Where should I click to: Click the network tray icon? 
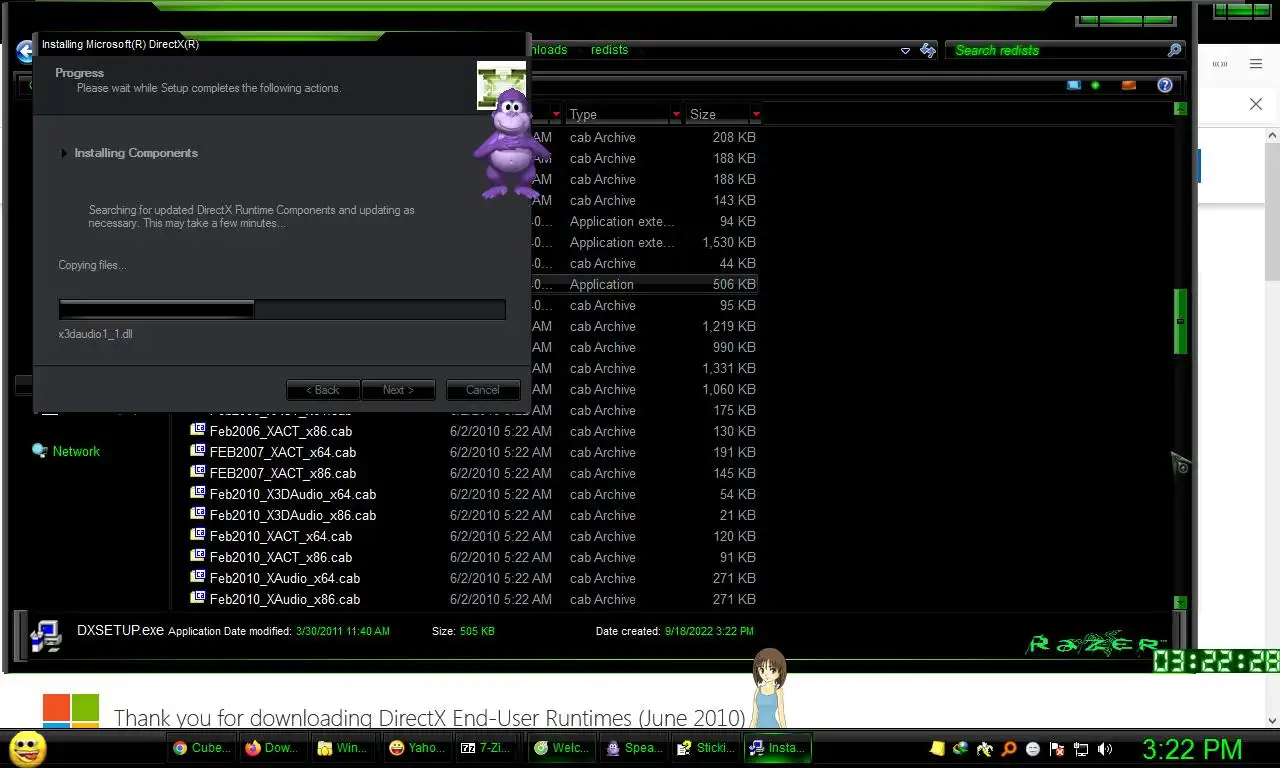pos(1081,748)
